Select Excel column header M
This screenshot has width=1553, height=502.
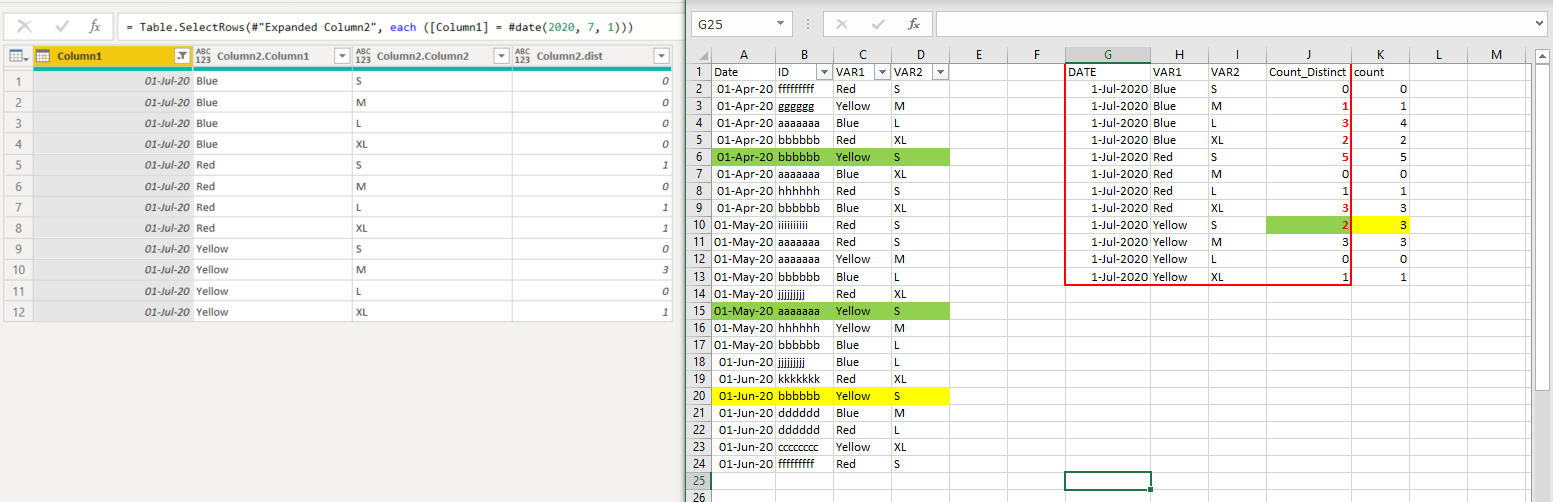click(x=1496, y=55)
